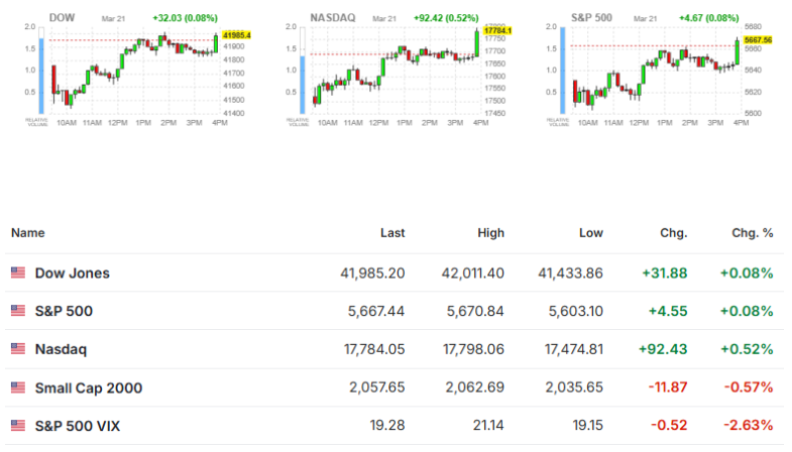Open the Dow Jones index link
The width and height of the screenshot is (792, 452).
[72, 273]
